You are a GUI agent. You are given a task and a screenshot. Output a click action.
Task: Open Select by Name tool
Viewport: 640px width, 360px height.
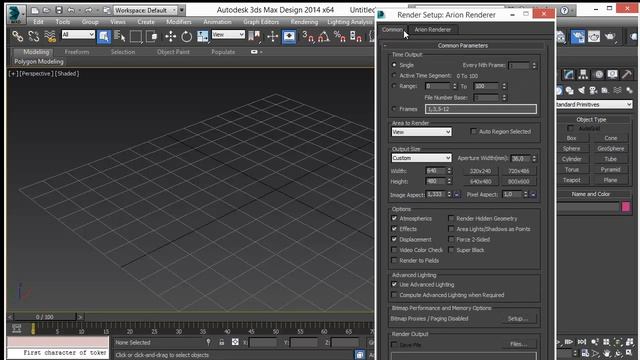click(119, 37)
